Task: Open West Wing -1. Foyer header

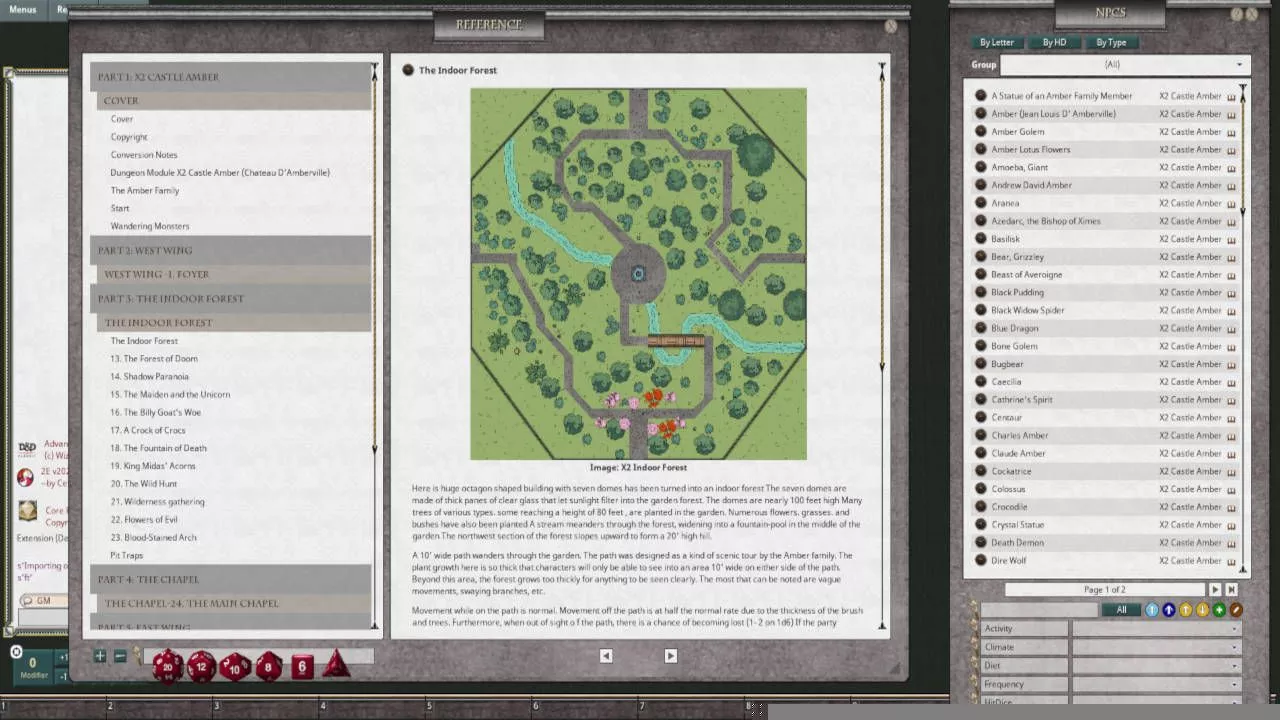Action: click(234, 274)
